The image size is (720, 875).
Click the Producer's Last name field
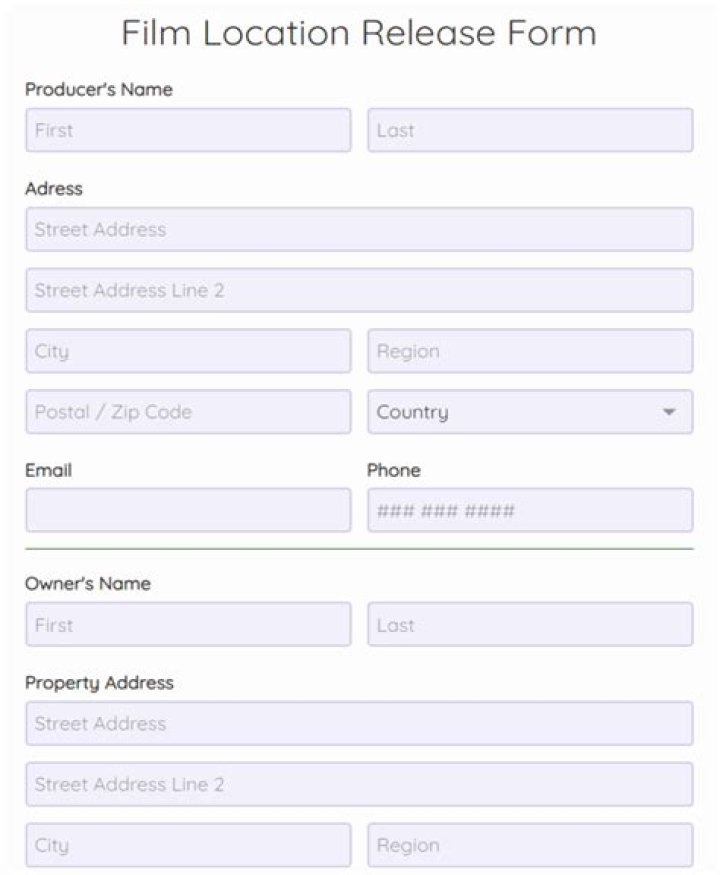pos(530,130)
